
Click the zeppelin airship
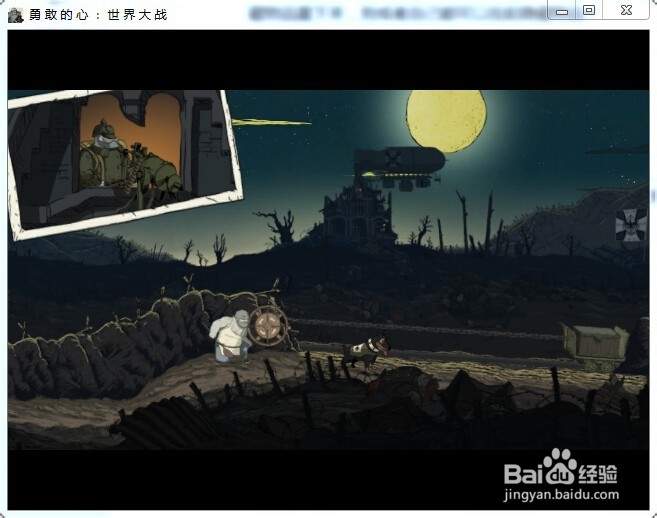(x=399, y=168)
